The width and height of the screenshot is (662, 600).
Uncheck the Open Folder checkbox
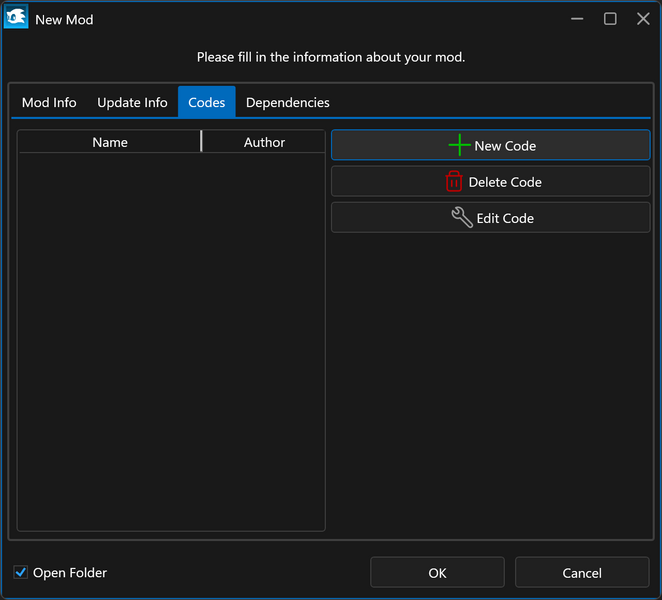[x=21, y=572]
